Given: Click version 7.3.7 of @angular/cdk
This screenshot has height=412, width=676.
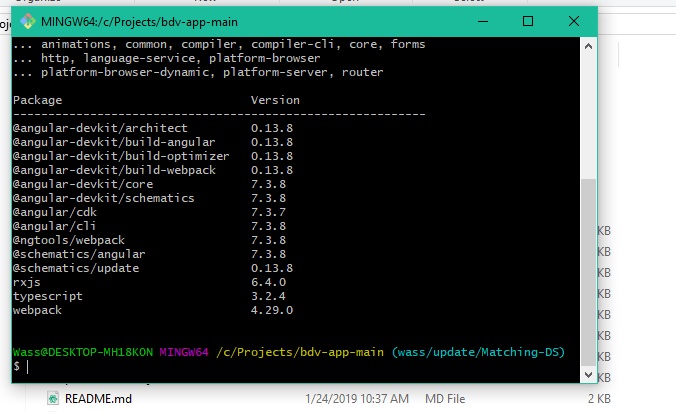Looking at the screenshot, I should pos(269,212).
